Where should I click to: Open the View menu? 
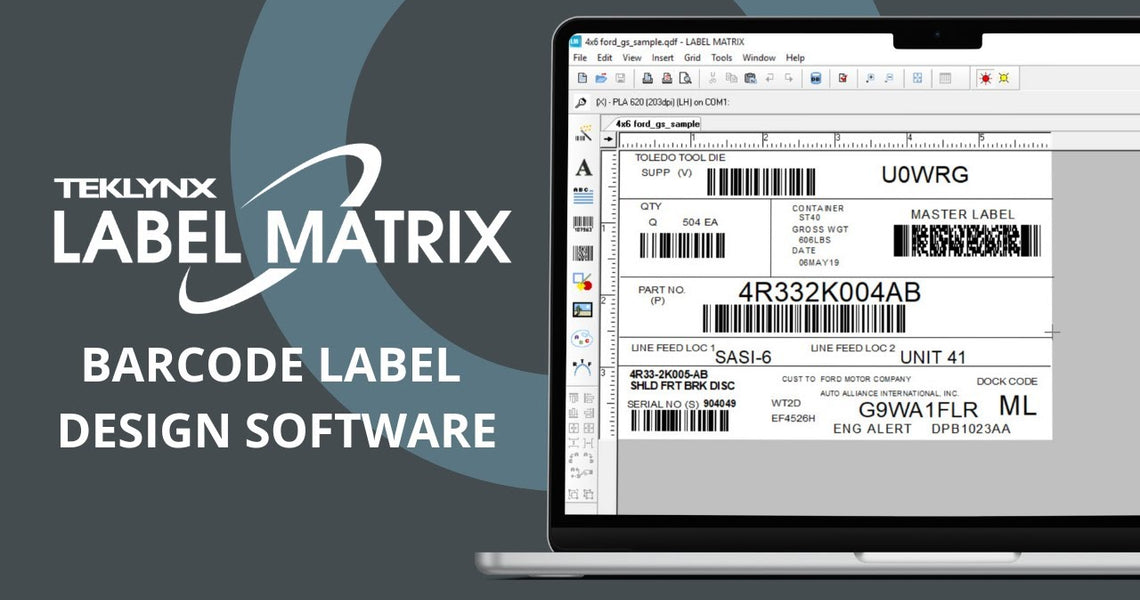pos(632,57)
